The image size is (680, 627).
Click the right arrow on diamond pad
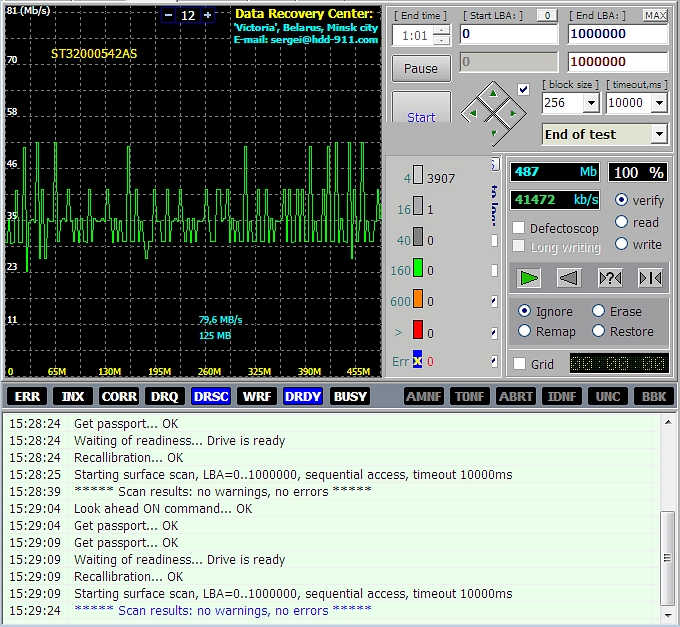pyautogui.click(x=513, y=113)
